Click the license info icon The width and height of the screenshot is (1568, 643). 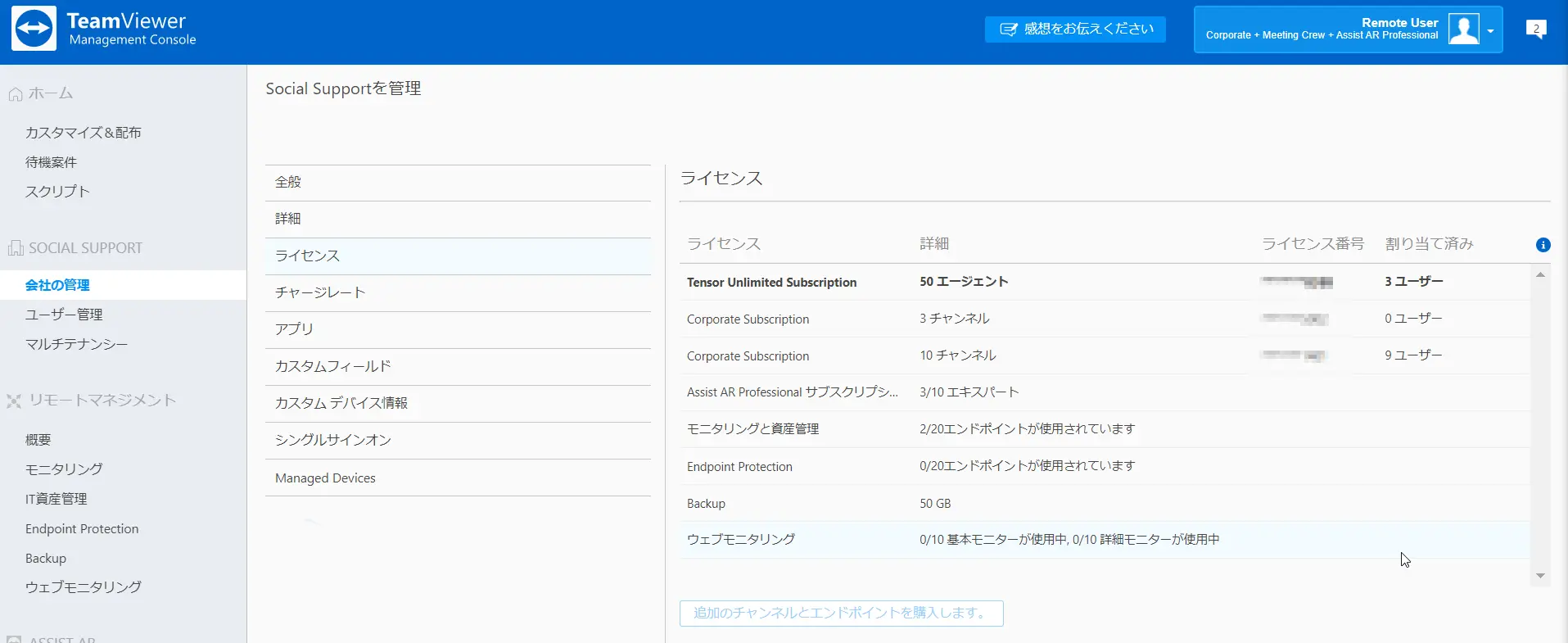tap(1543, 245)
